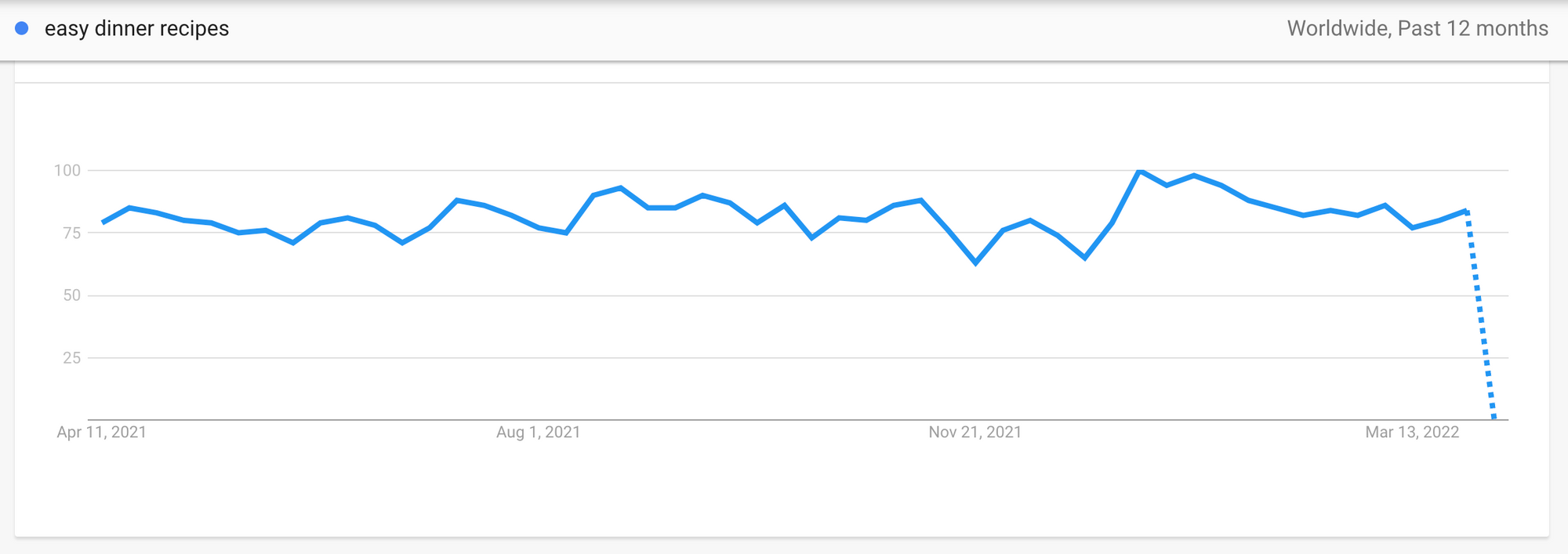This screenshot has height=554, width=1568.
Task: Click the last solid data point before dotted drop
Action: tap(1466, 210)
